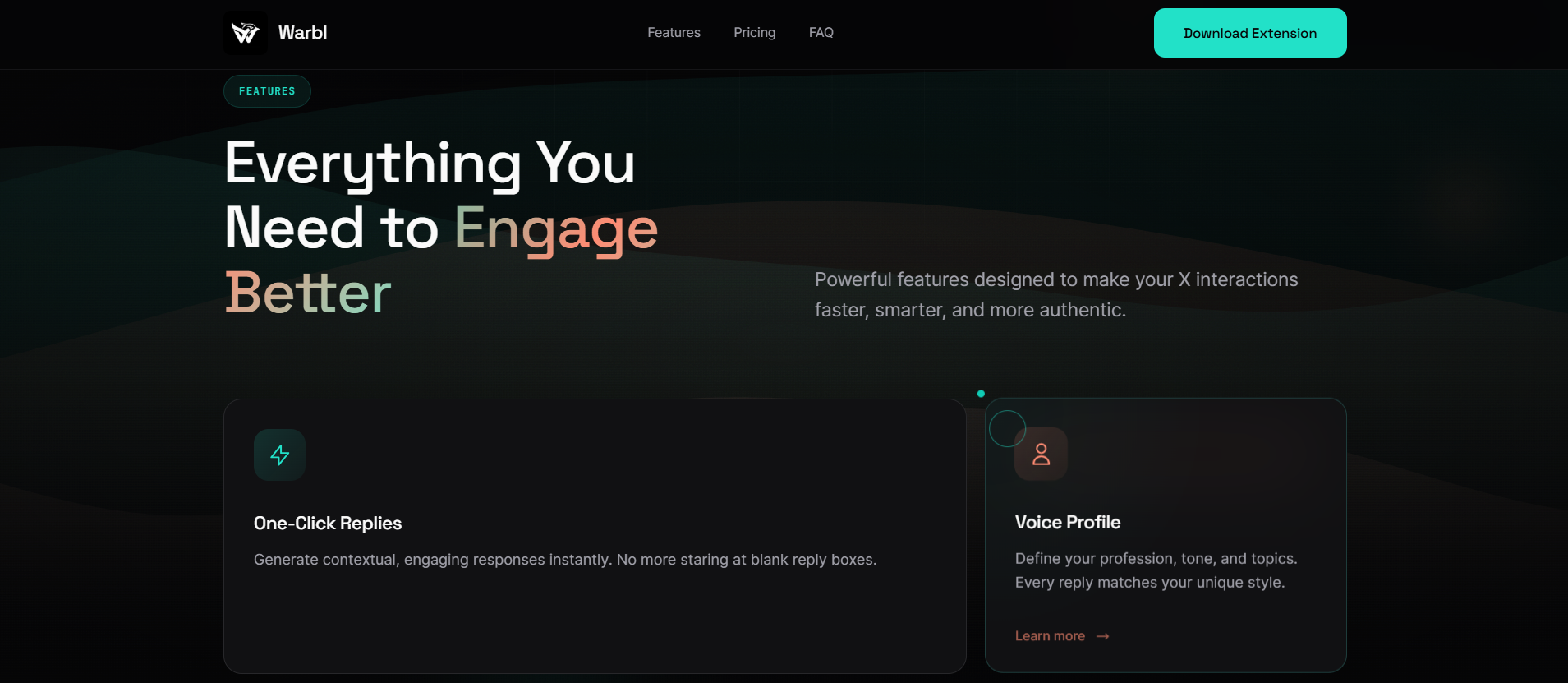Image resolution: width=1568 pixels, height=683 pixels.
Task: Click the Everything You Need heading
Action: coord(442,228)
